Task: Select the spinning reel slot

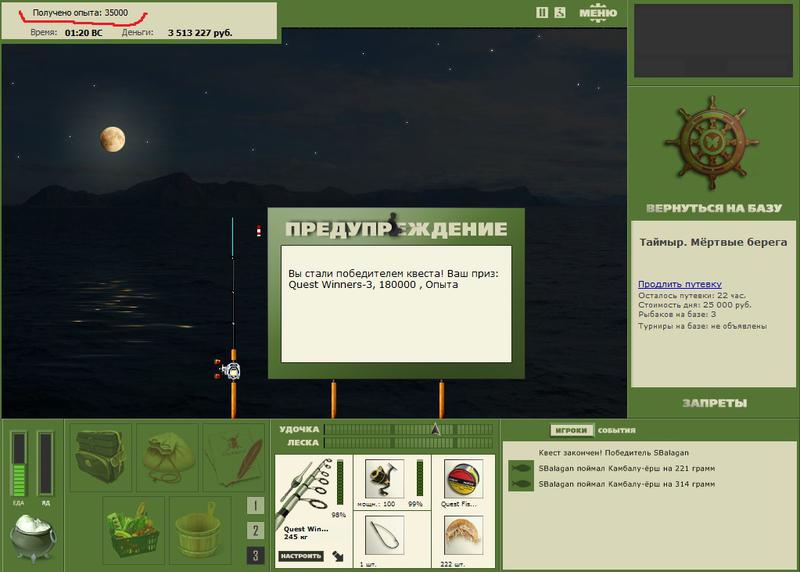Action: [x=385, y=478]
